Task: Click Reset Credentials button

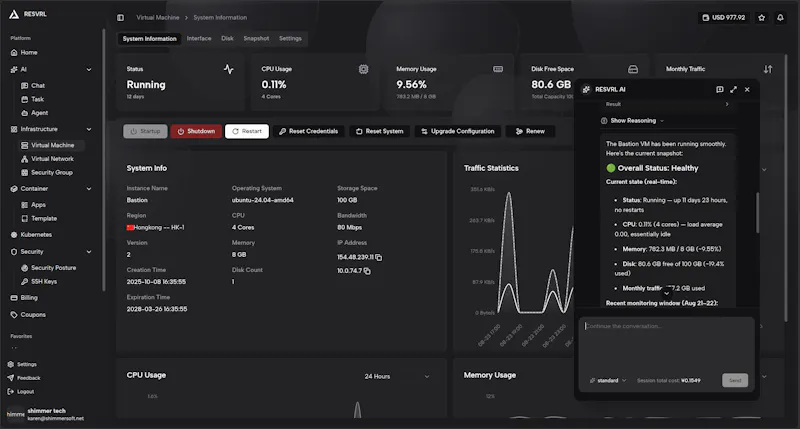Action: [309, 132]
